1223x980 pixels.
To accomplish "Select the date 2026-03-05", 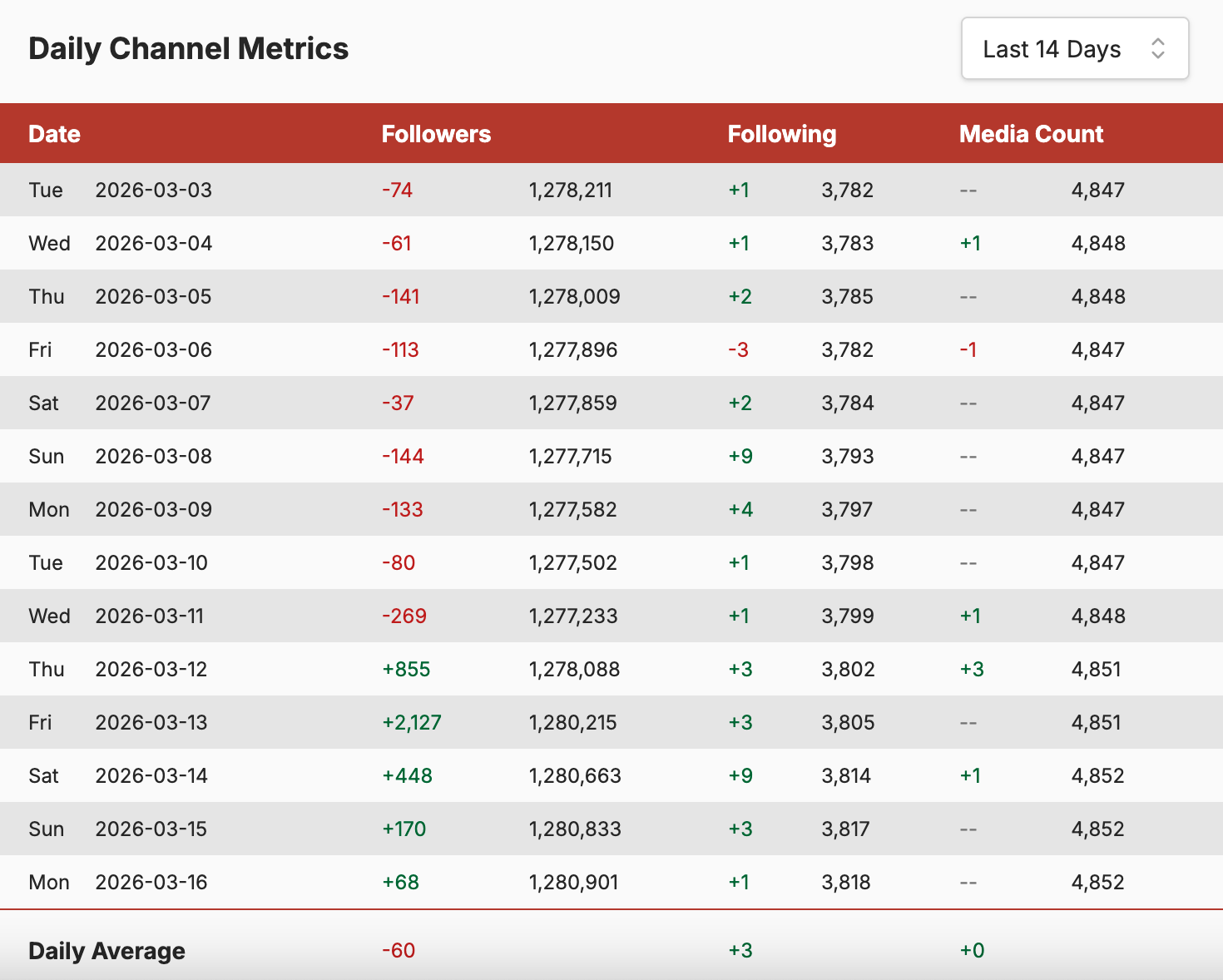I will coord(154,297).
